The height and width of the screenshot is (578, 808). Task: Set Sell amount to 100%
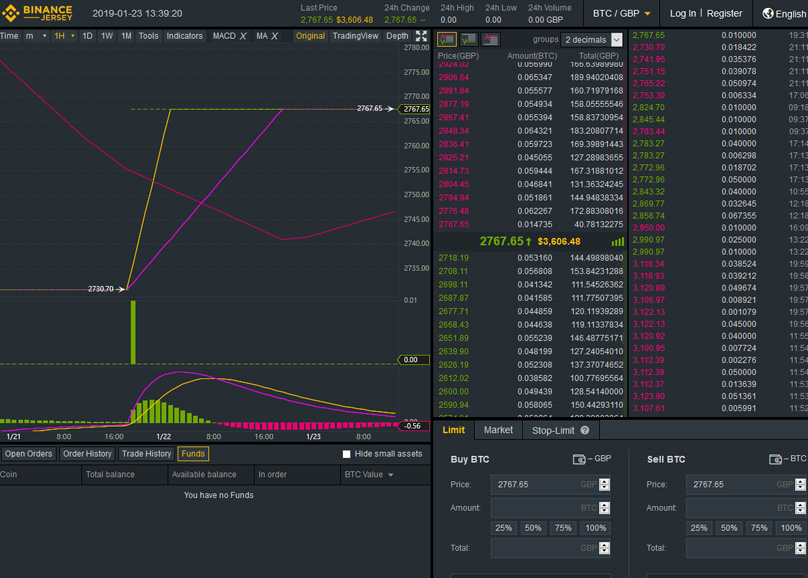(791, 528)
